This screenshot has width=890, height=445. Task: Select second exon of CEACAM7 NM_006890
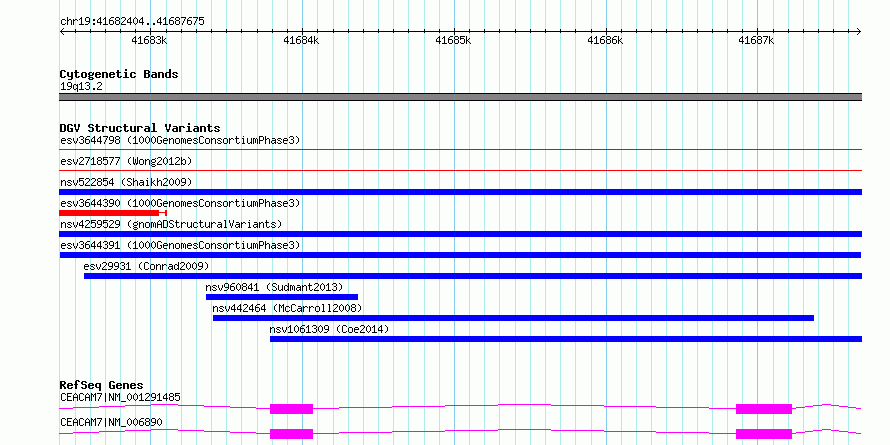pyautogui.click(x=764, y=434)
